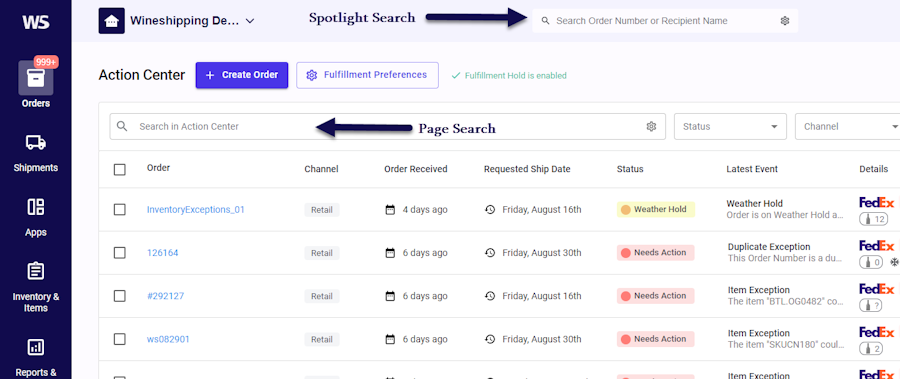Expand the Status filter dropdown
The width and height of the screenshot is (900, 379).
point(730,126)
